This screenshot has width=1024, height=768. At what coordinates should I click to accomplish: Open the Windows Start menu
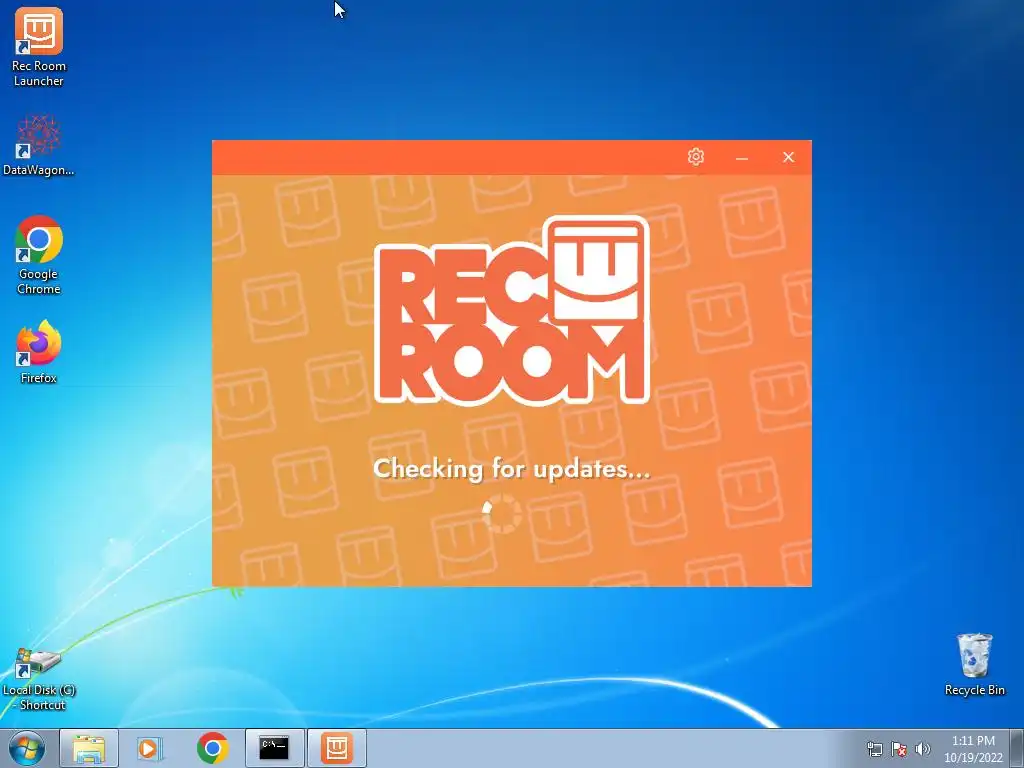[27, 748]
